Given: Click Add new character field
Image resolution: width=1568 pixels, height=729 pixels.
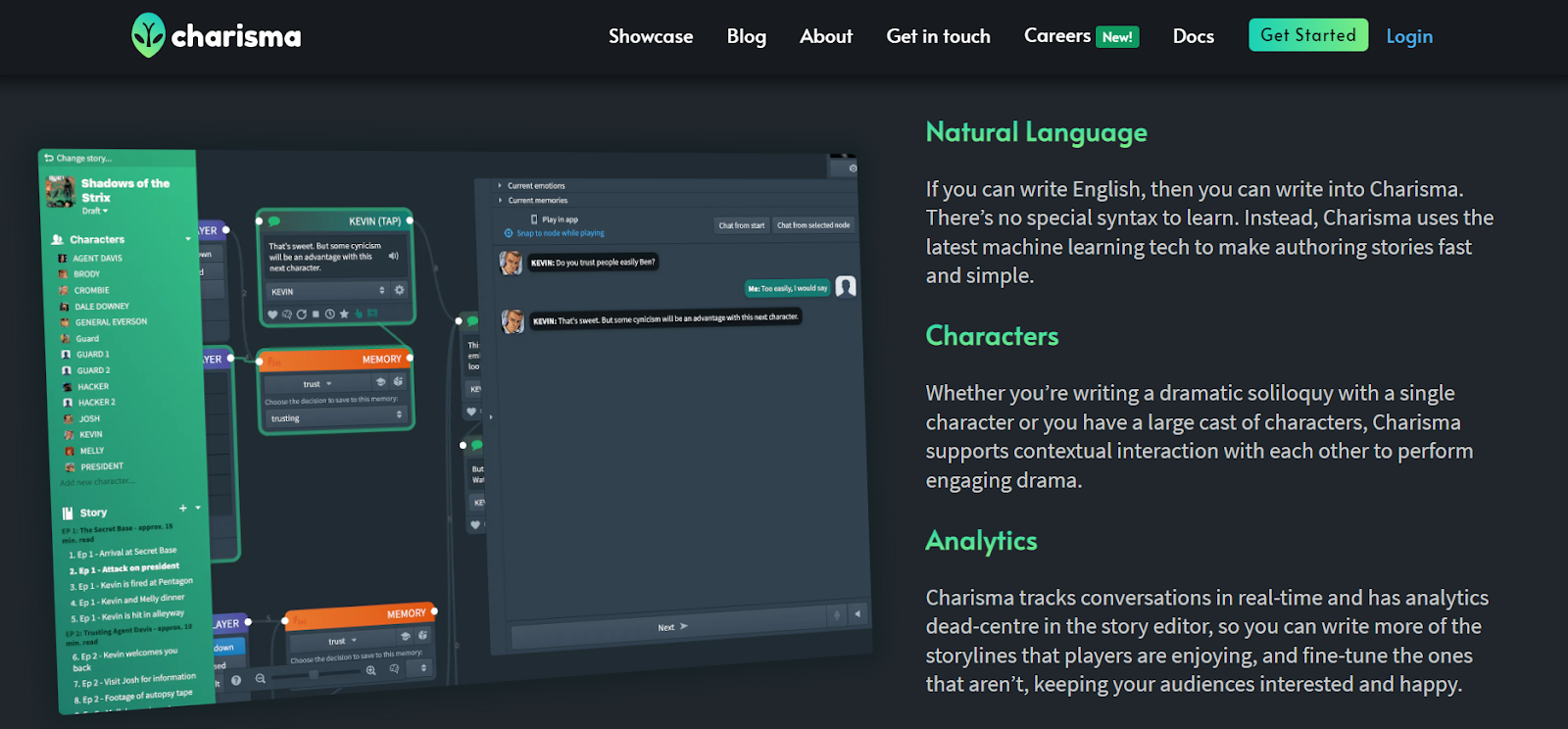Looking at the screenshot, I should tap(97, 482).
